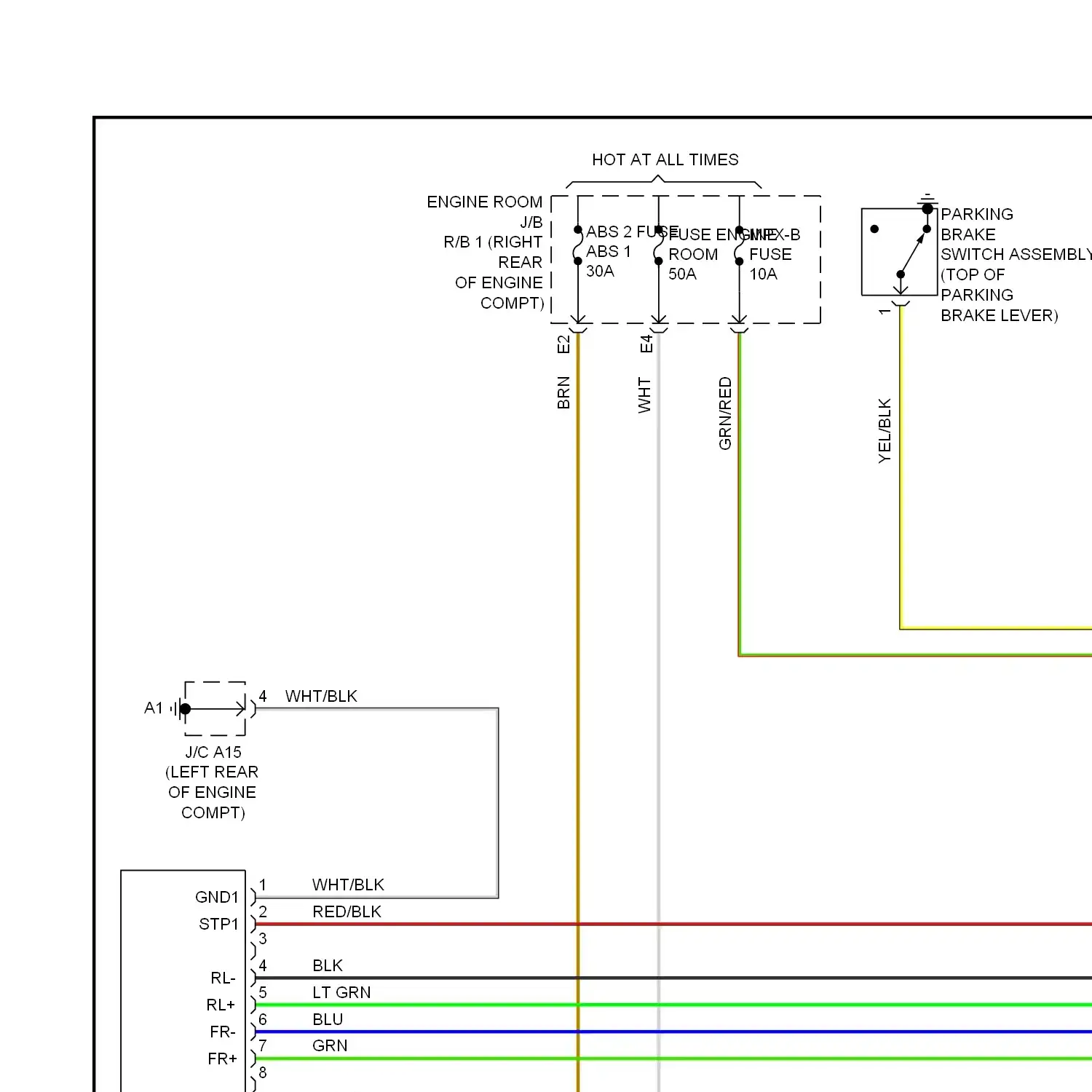Click the ABS 1 fuse symbol
This screenshot has width=1092, height=1092.
(578, 245)
